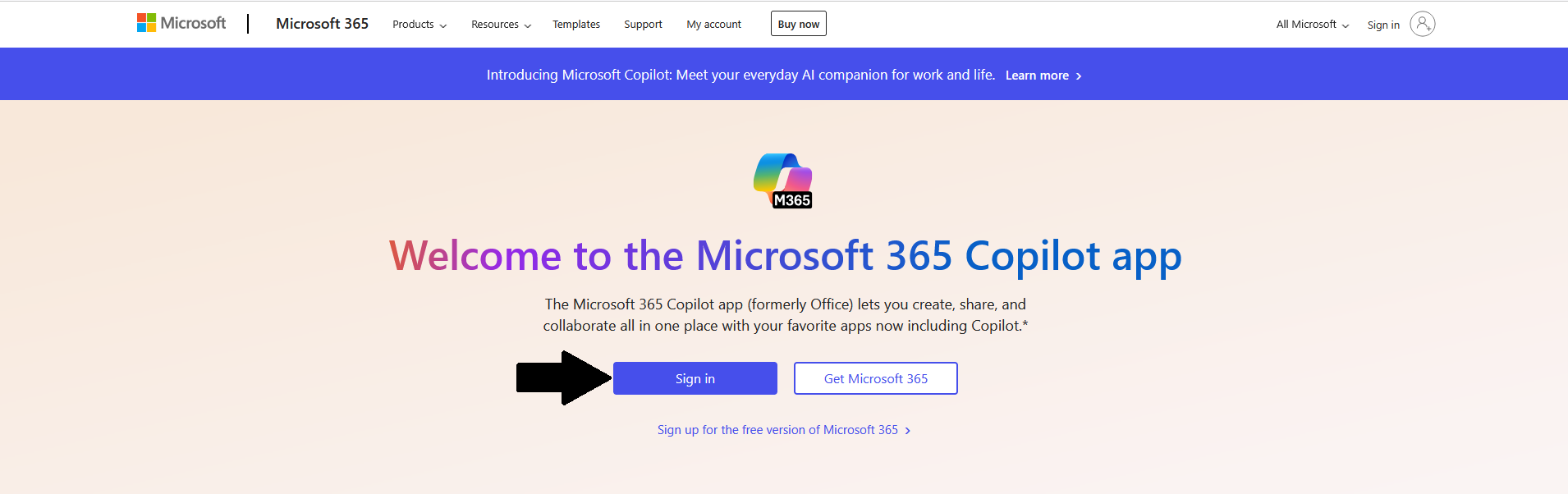1568x494 pixels.
Task: Click the Get Microsoft 365 button
Action: (x=876, y=378)
